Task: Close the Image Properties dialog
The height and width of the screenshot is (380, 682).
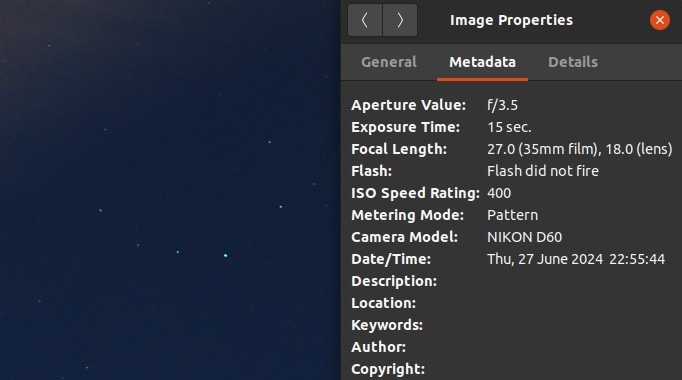Action: (x=660, y=20)
